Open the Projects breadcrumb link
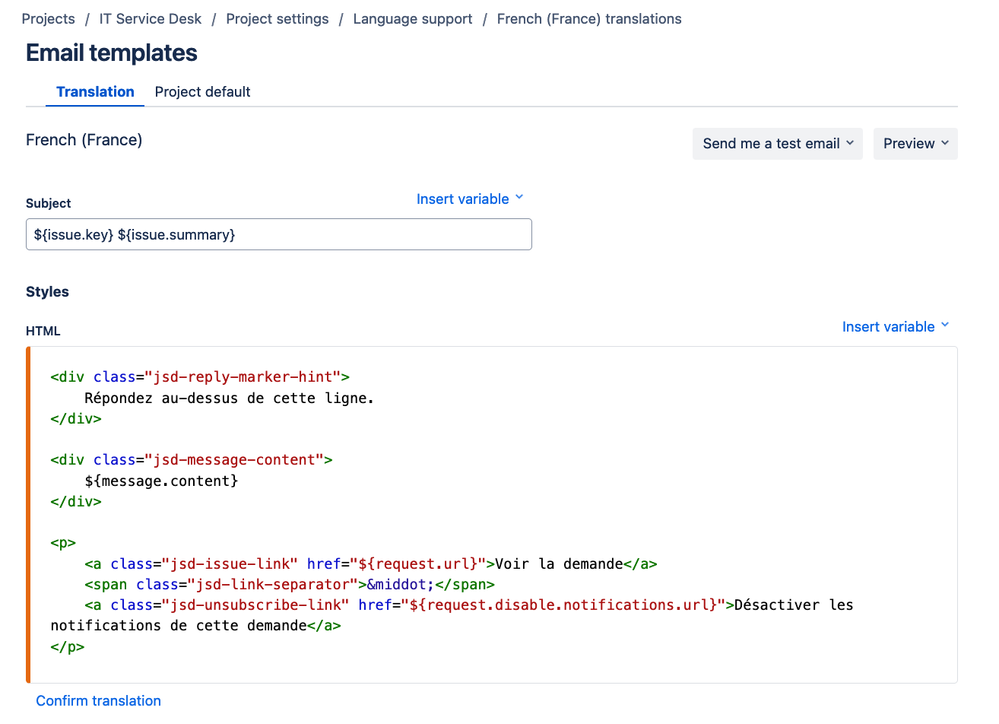The image size is (999, 724). click(x=48, y=19)
